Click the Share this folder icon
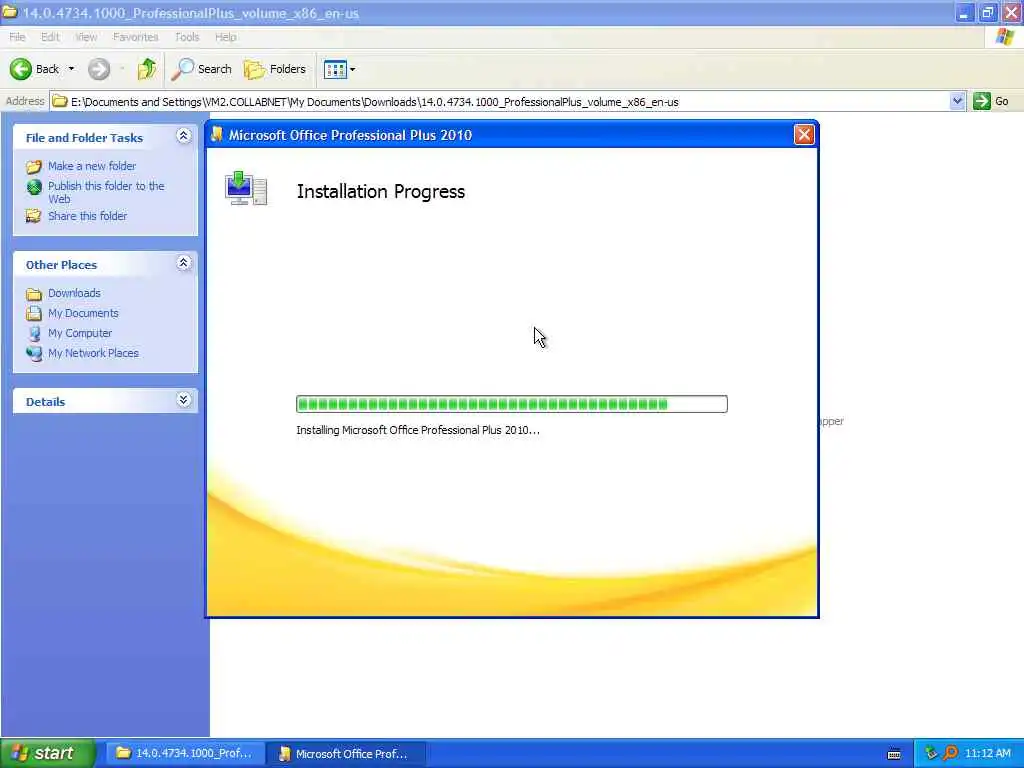The height and width of the screenshot is (768, 1024). point(33,216)
